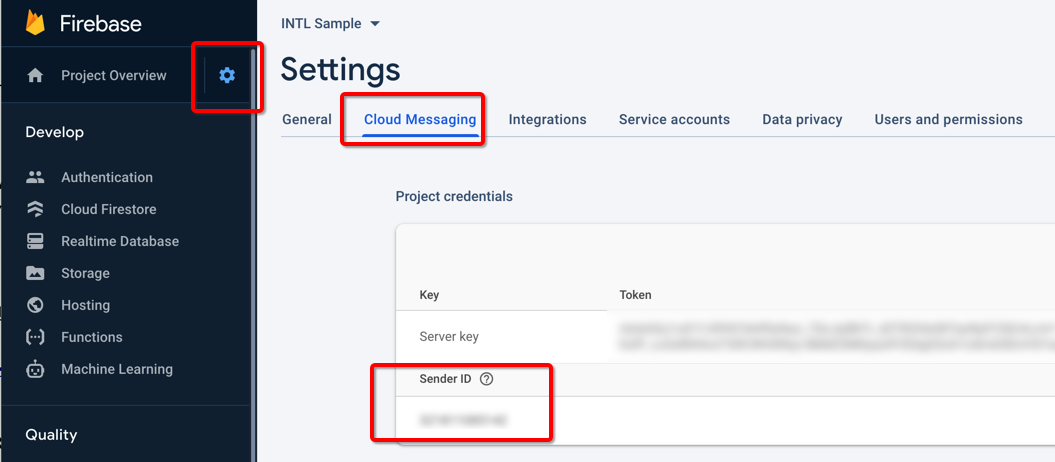Image resolution: width=1055 pixels, height=462 pixels.
Task: Click the Firebase flame logo icon
Action: tap(36, 22)
